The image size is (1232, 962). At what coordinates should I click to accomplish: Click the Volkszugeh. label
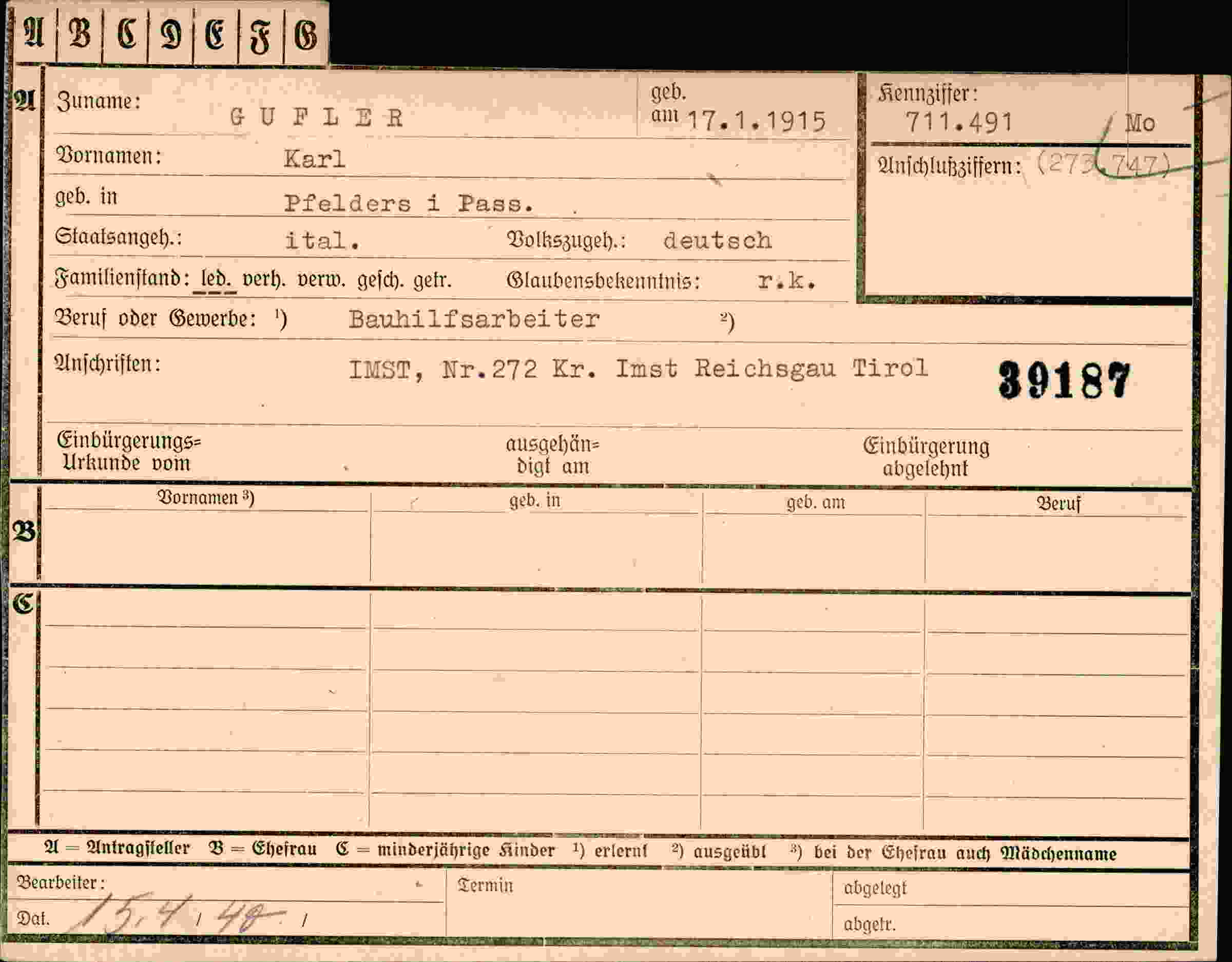[x=567, y=240]
